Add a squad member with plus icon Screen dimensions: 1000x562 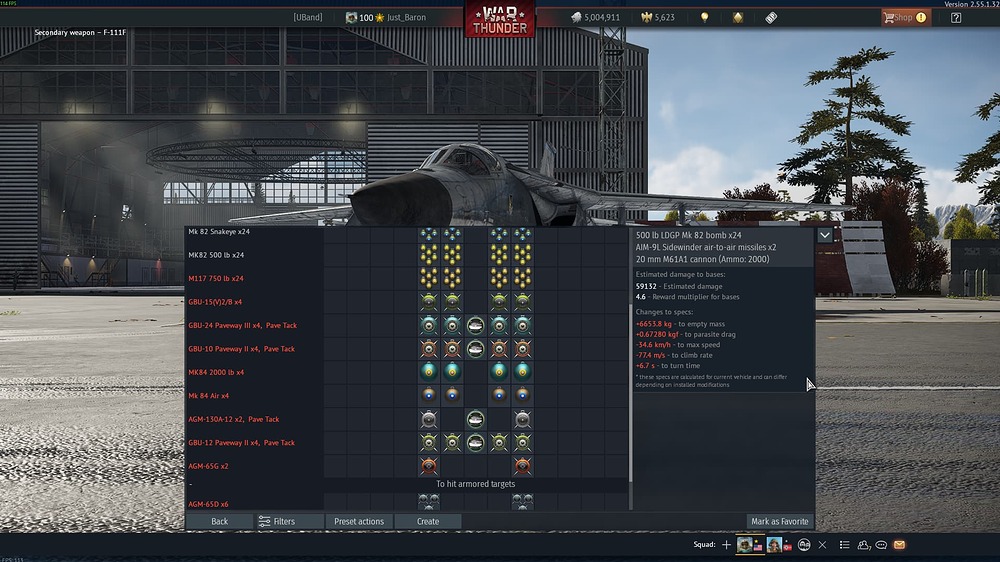[x=726, y=545]
